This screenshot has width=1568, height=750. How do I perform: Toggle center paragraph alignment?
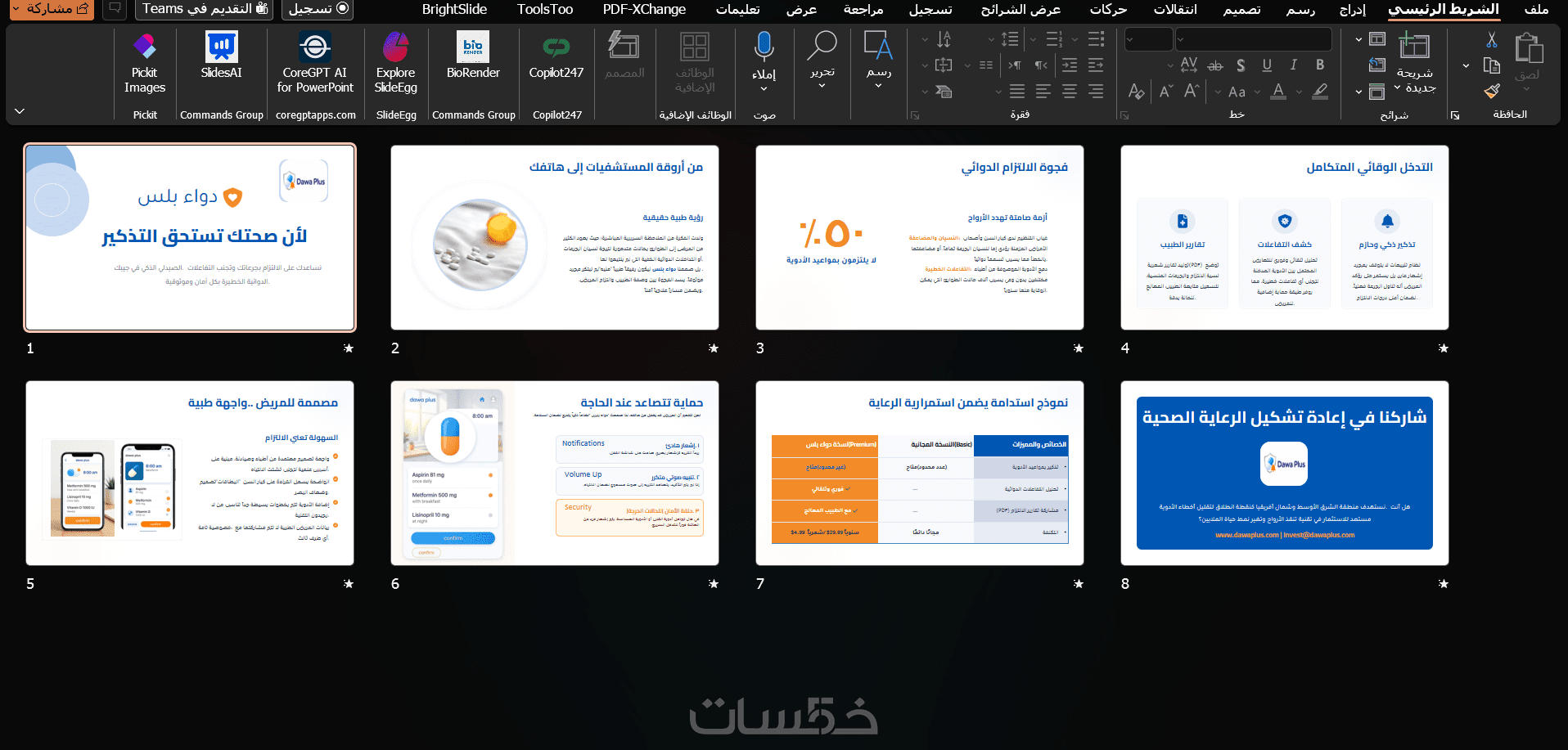point(1070,91)
